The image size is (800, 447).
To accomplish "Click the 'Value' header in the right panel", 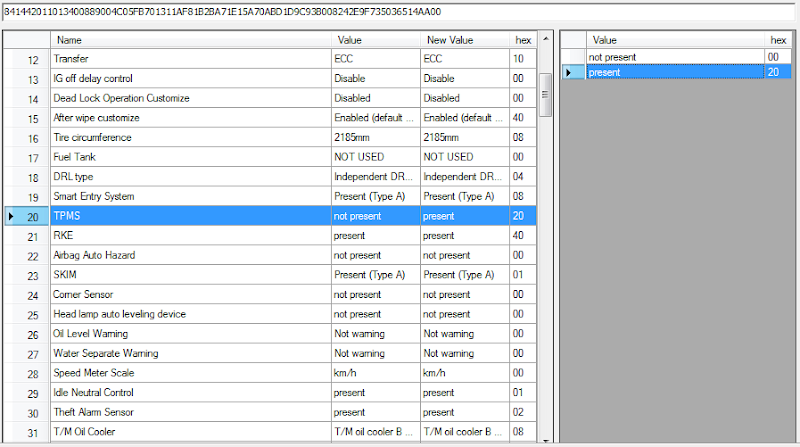I will click(x=675, y=40).
